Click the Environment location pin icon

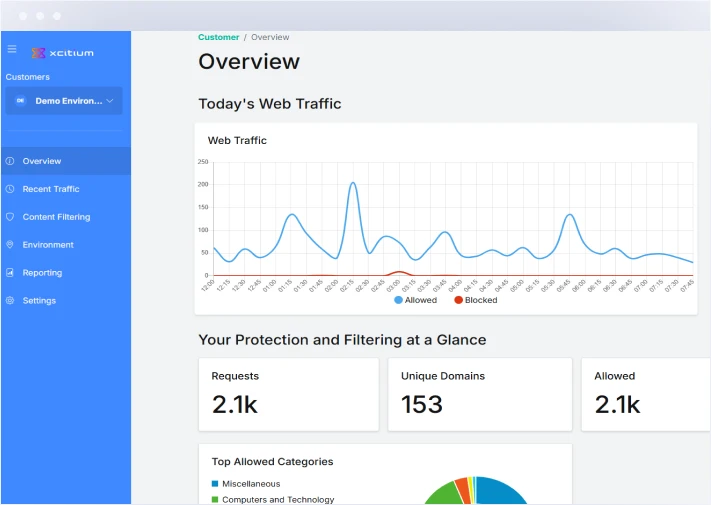tap(10, 245)
